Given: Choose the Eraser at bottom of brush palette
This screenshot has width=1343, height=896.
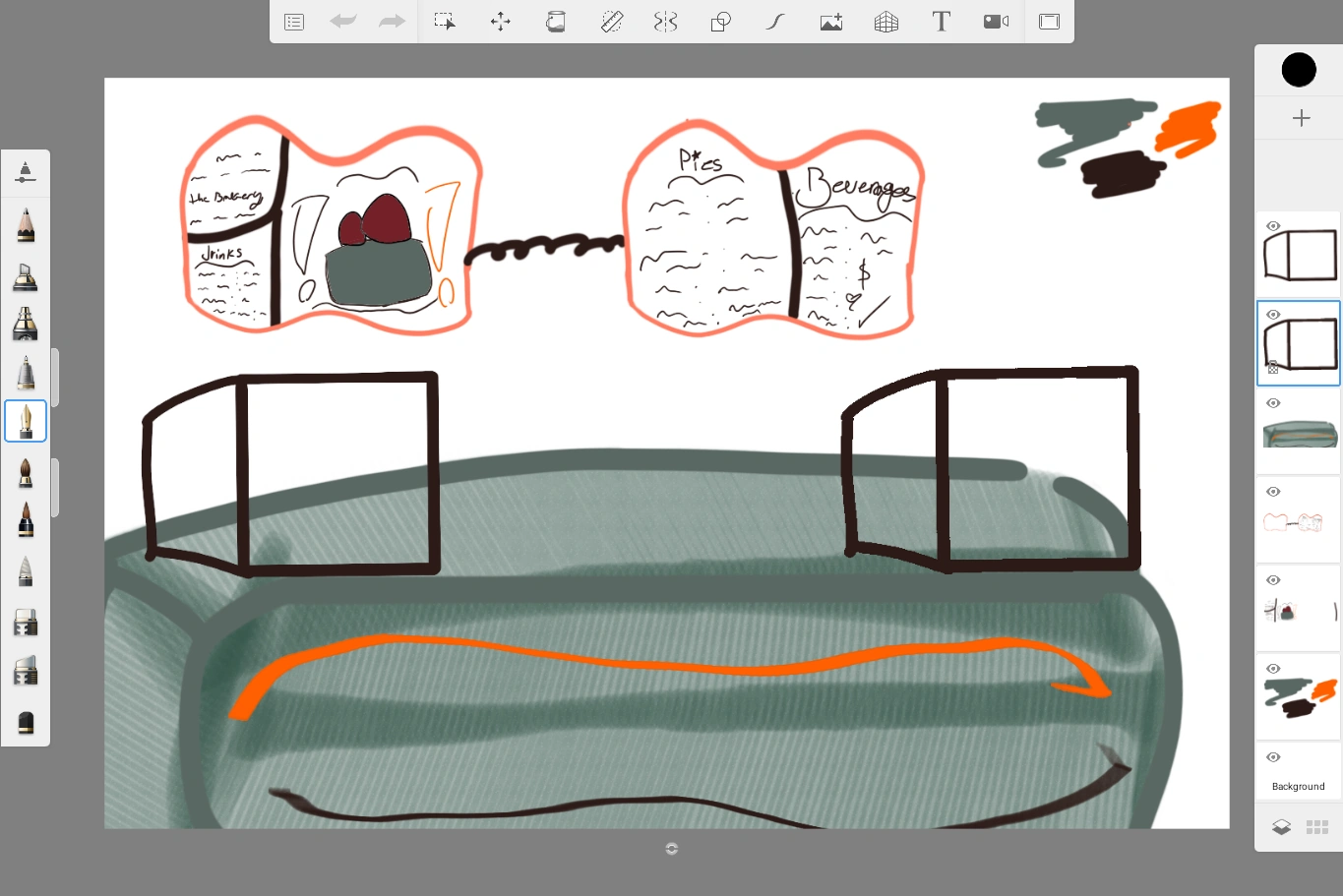Looking at the screenshot, I should tap(25, 723).
